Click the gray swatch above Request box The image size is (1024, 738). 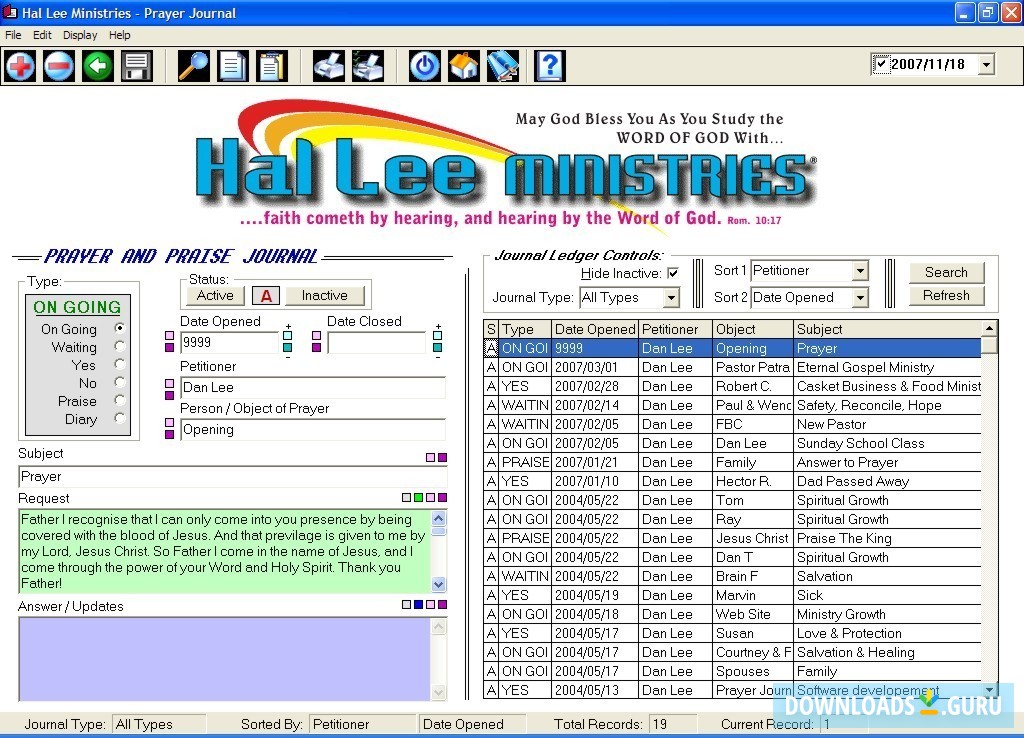tap(406, 498)
